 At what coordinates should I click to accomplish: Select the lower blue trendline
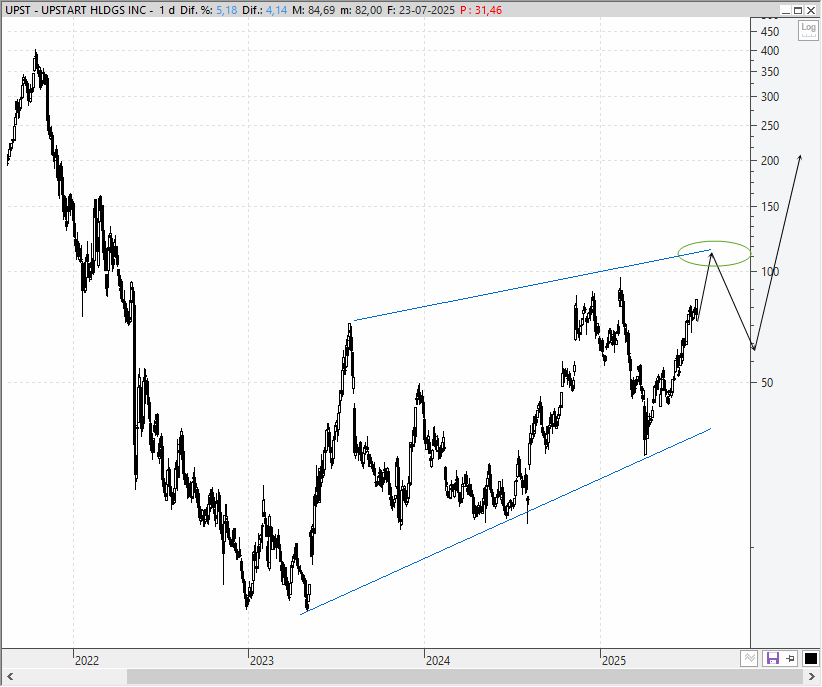(x=505, y=521)
